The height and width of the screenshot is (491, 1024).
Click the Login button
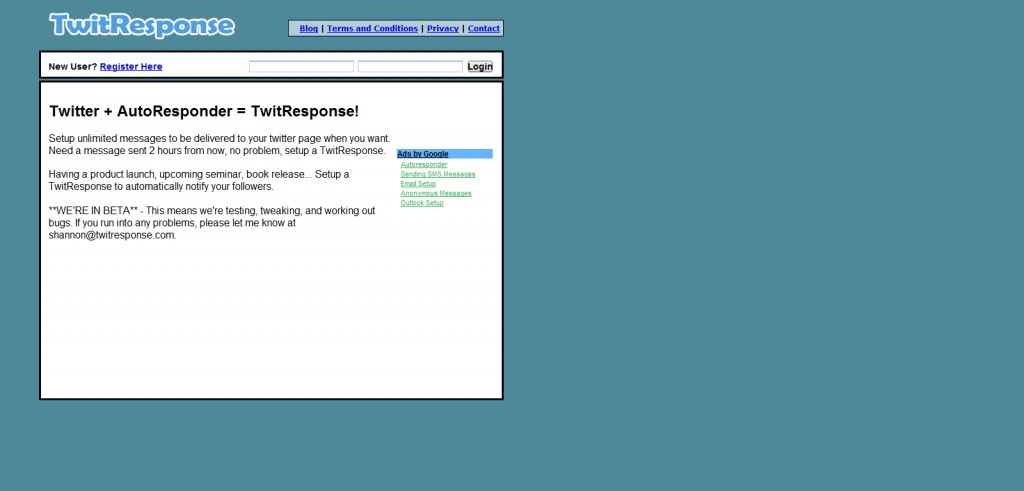pos(480,67)
